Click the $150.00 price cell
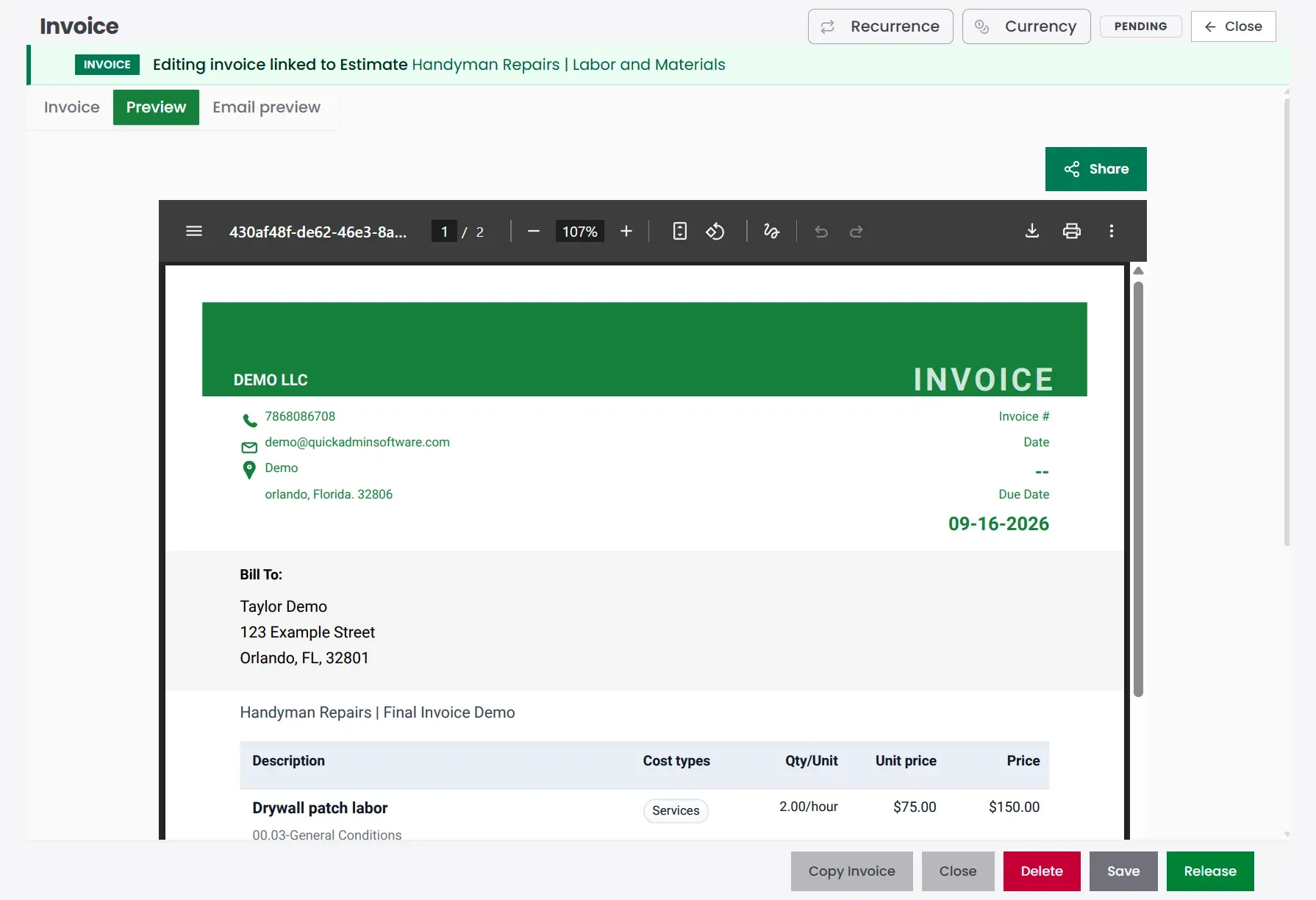Image resolution: width=1316 pixels, height=900 pixels. coord(1014,807)
